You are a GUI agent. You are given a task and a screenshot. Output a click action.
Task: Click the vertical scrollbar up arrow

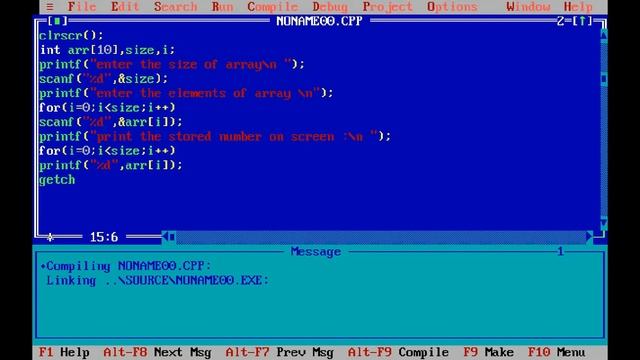[604, 35]
